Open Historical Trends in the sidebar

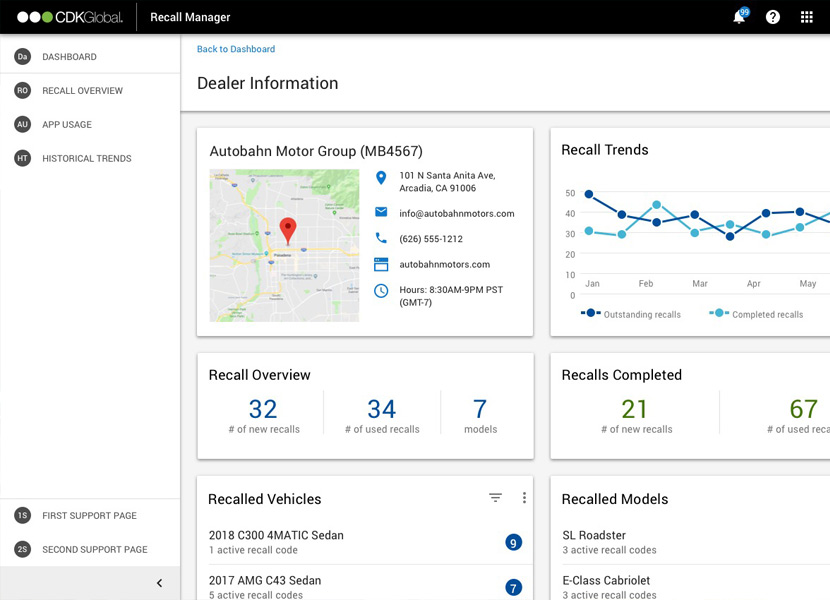90,158
